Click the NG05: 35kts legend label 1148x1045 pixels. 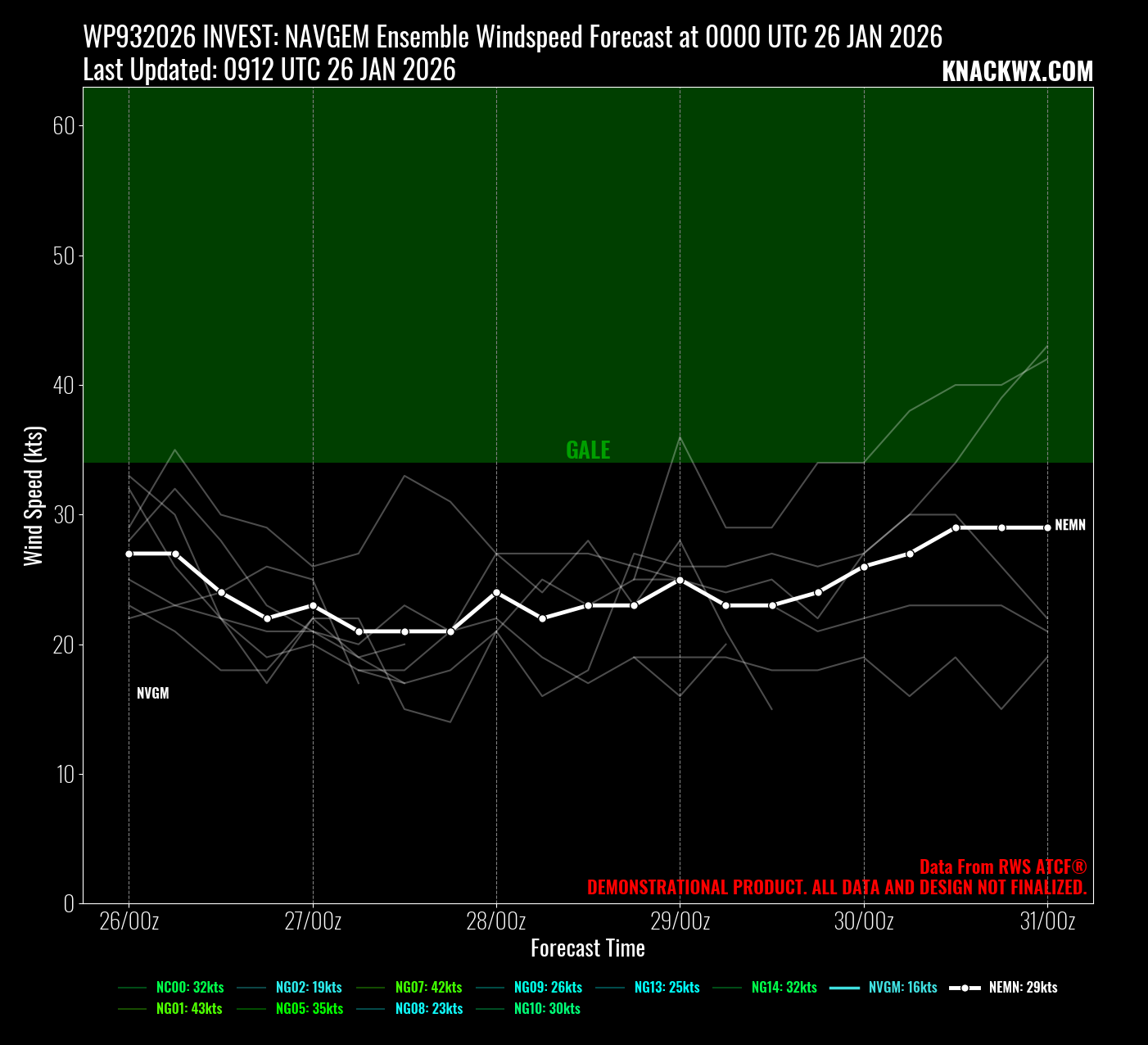coord(309,1009)
